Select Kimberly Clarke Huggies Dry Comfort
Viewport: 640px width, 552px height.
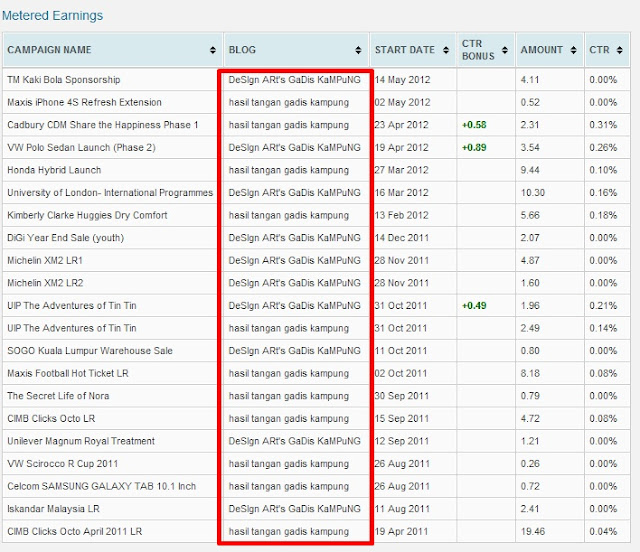pos(87,215)
